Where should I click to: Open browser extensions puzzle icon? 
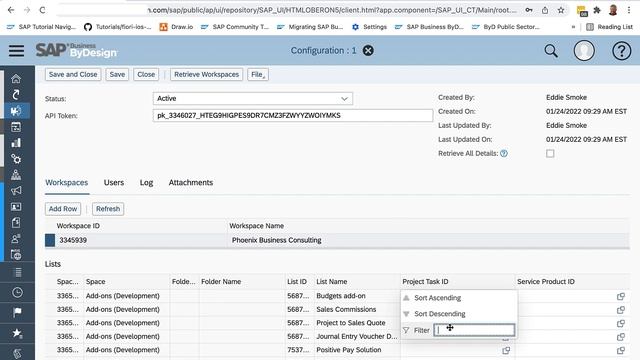[597, 10]
